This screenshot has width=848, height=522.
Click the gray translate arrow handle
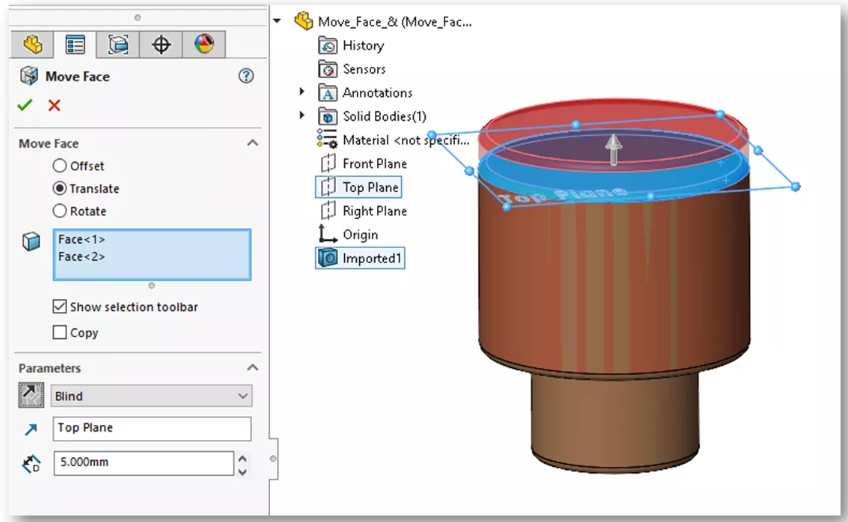(613, 149)
